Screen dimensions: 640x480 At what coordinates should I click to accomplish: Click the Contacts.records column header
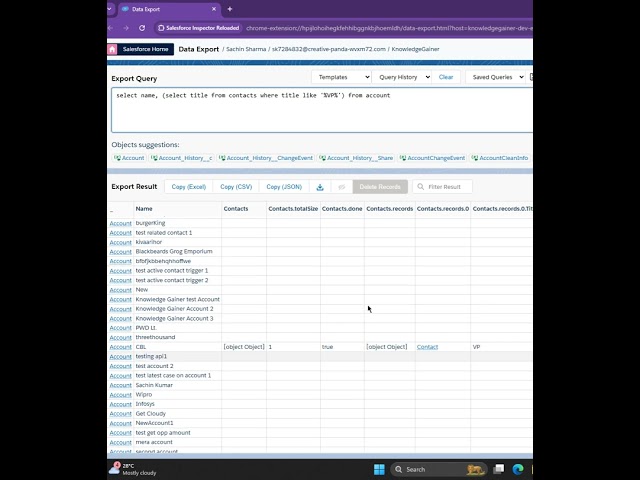390,209
